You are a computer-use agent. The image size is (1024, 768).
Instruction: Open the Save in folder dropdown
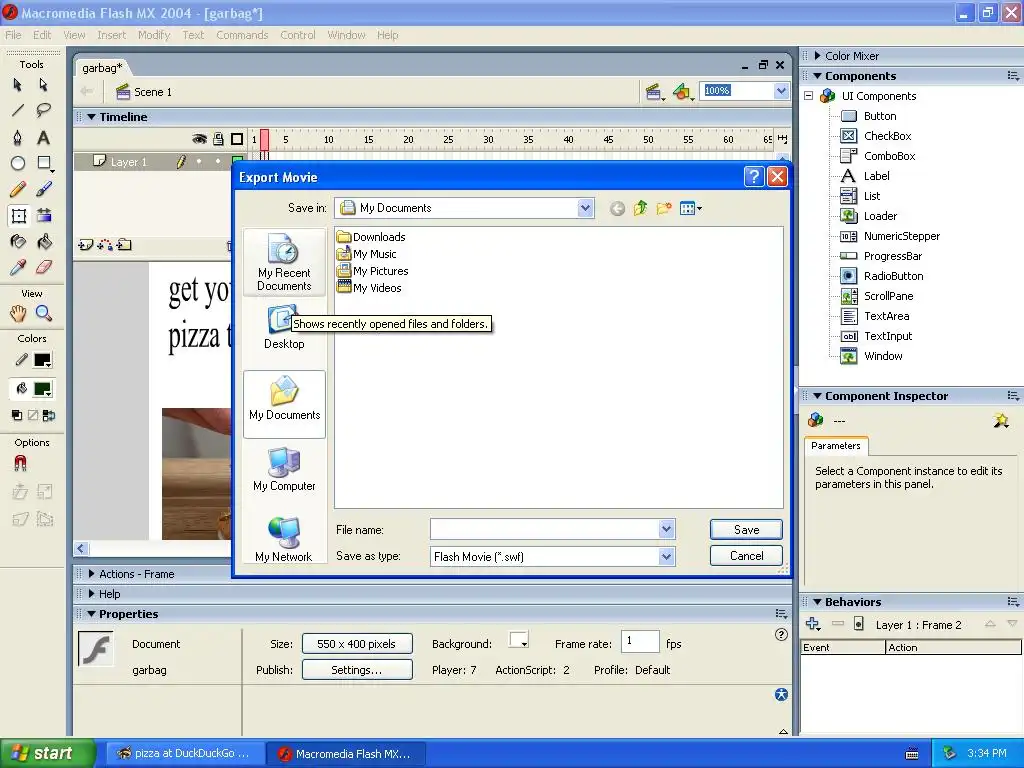coord(585,208)
